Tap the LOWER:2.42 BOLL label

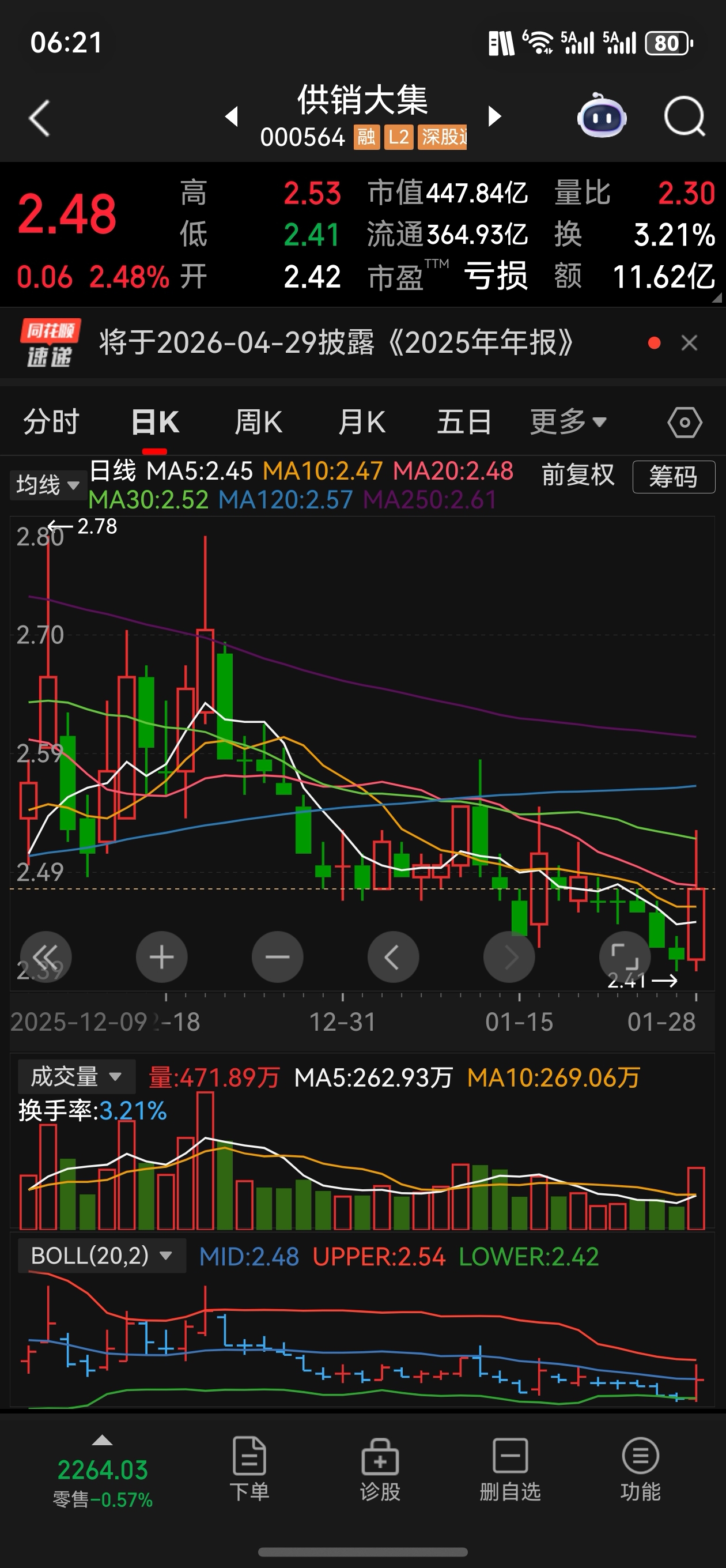click(x=529, y=1257)
